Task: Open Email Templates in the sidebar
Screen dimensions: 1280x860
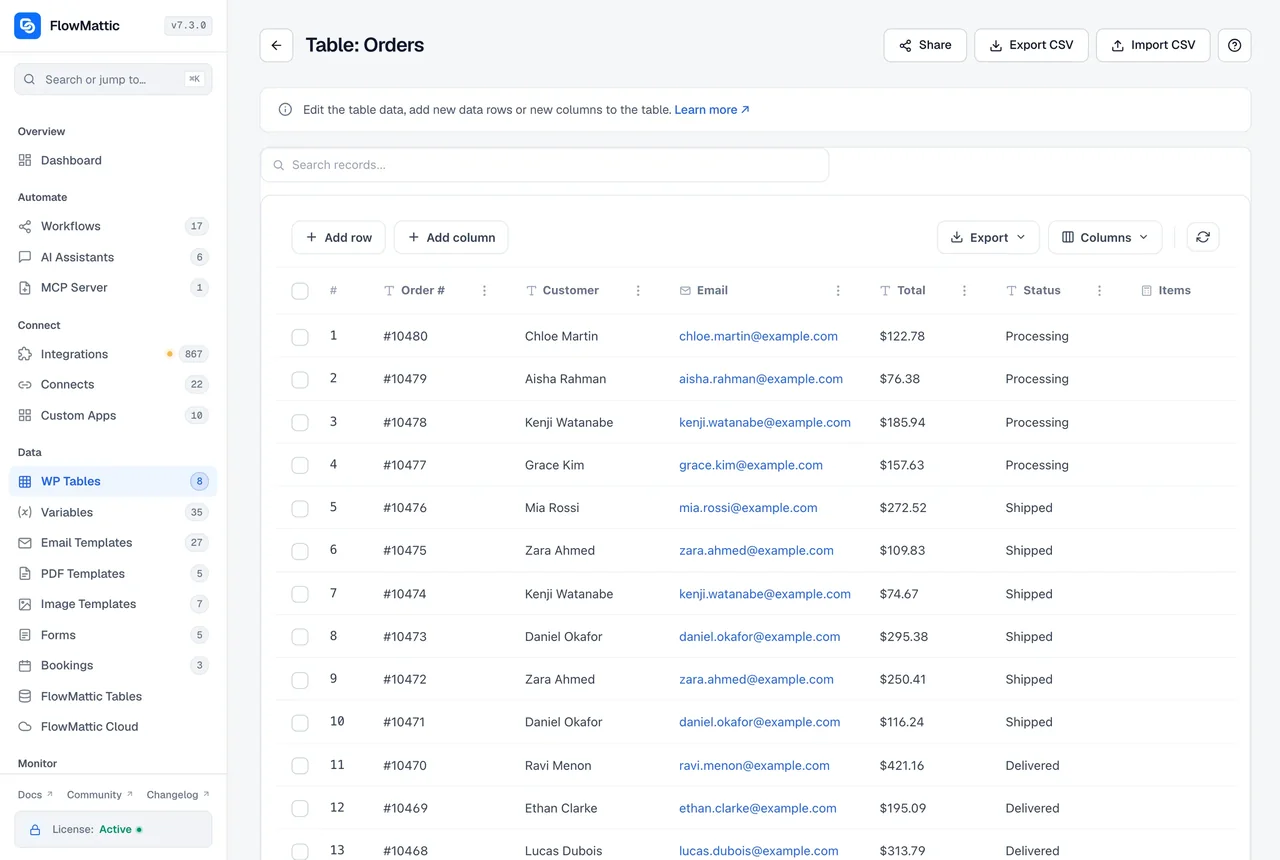Action: coord(113,542)
